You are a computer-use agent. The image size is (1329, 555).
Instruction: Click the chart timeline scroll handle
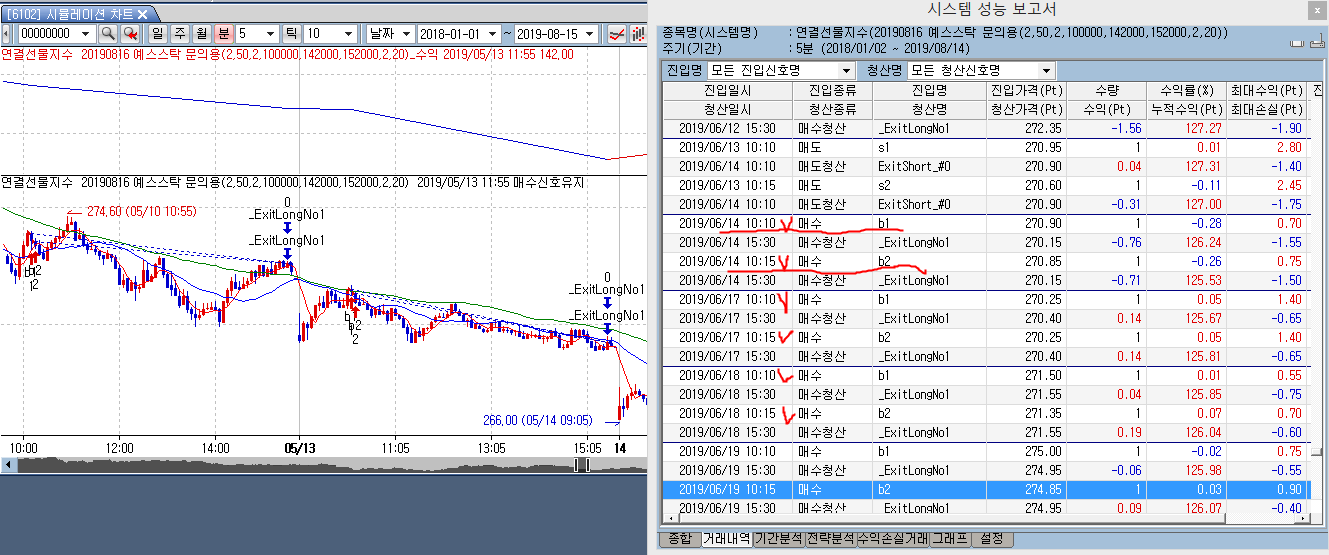[581, 465]
